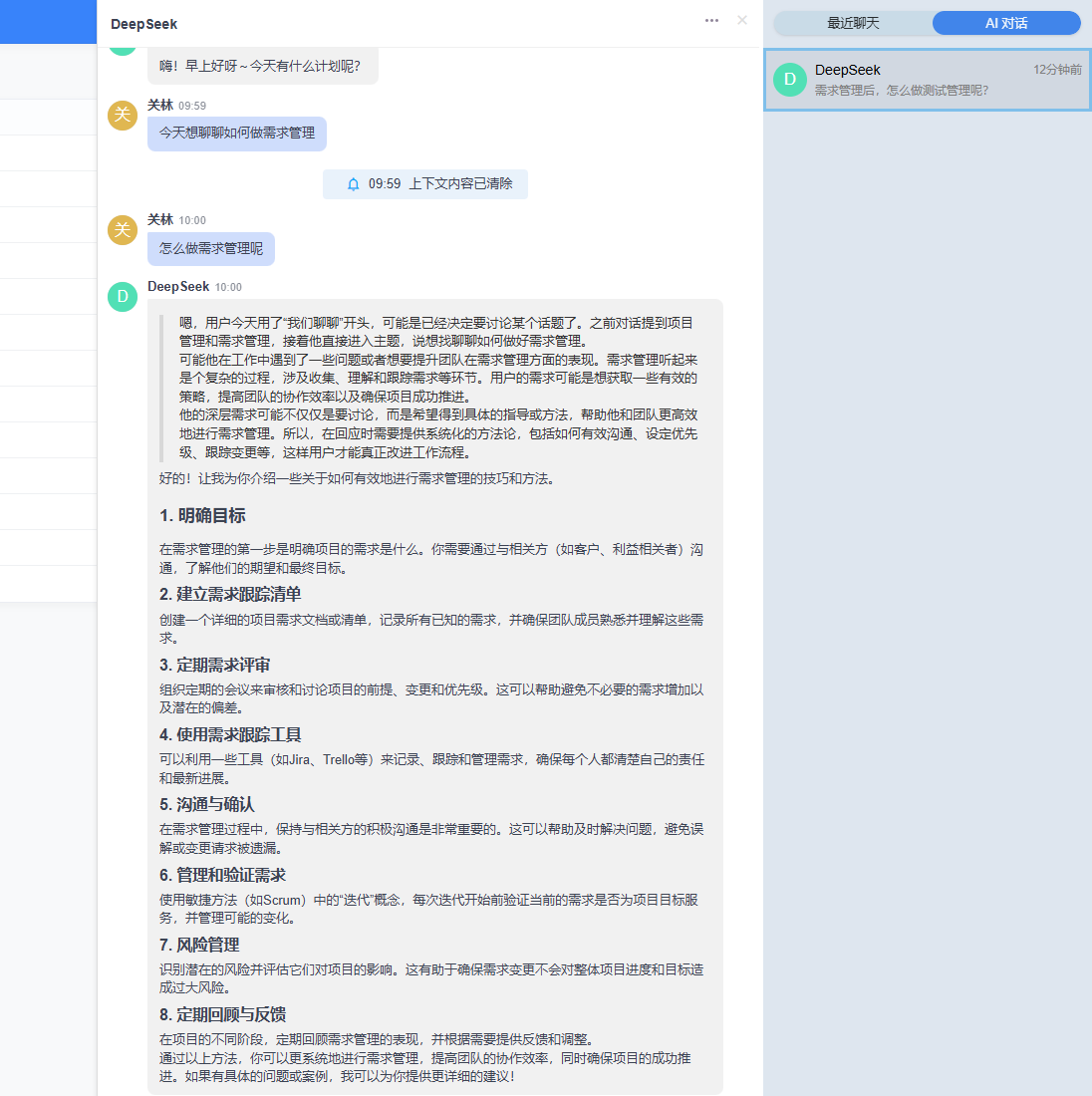Image resolution: width=1092 pixels, height=1096 pixels.
Task: Click the heading 7. 风险管理
Action: click(199, 945)
